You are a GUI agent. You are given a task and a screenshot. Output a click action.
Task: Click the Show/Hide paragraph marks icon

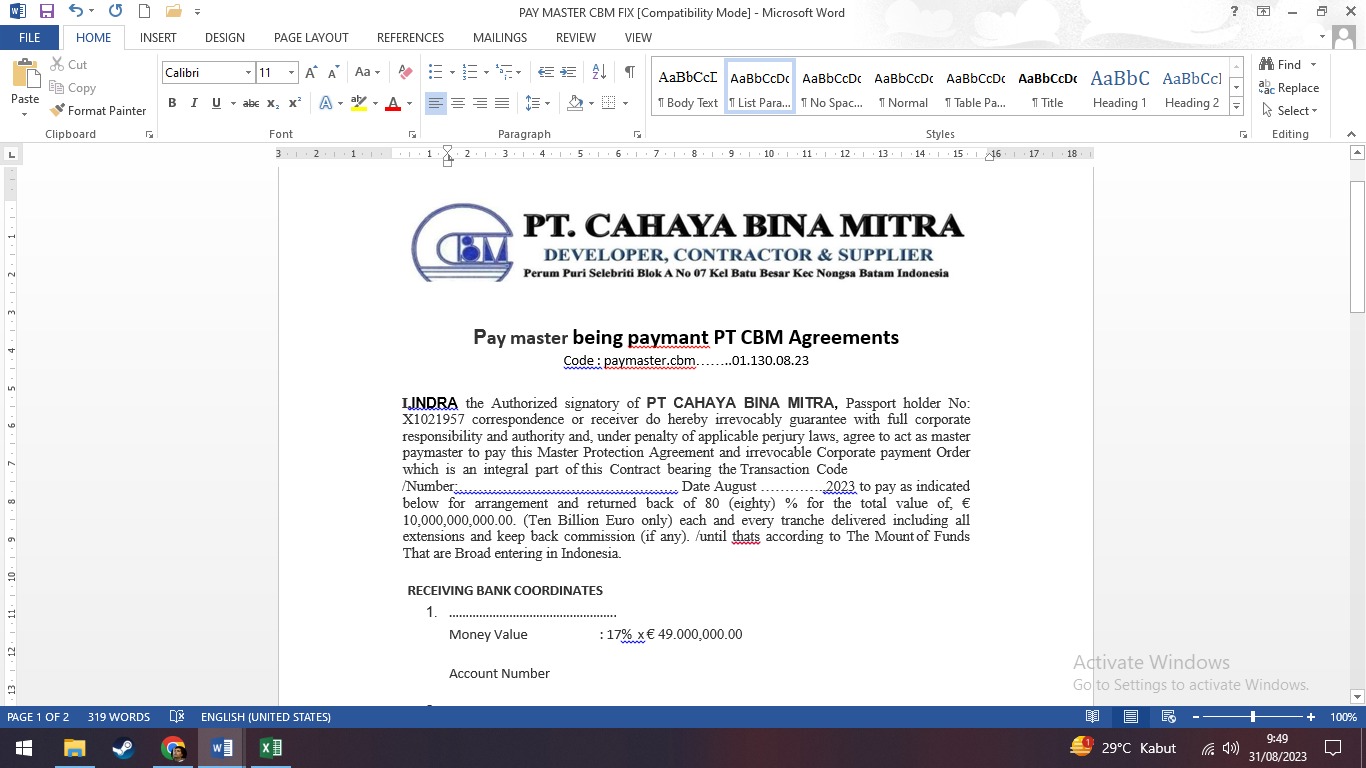click(629, 72)
